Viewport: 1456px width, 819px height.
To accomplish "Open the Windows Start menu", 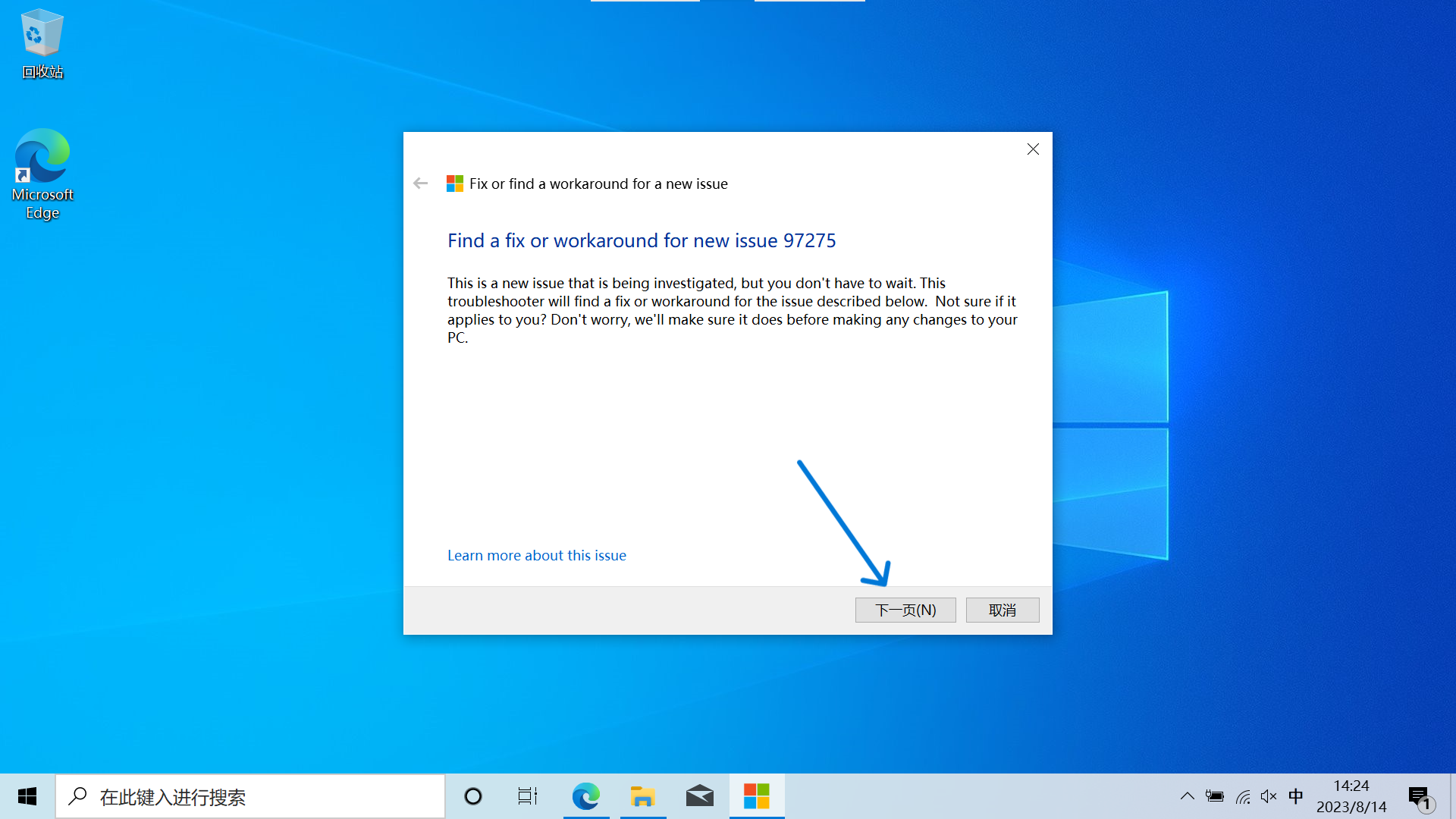I will [x=27, y=796].
